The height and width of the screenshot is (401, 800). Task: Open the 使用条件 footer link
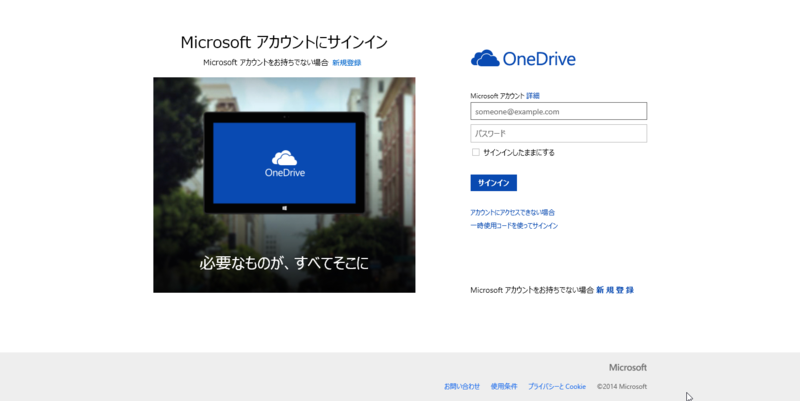504,386
